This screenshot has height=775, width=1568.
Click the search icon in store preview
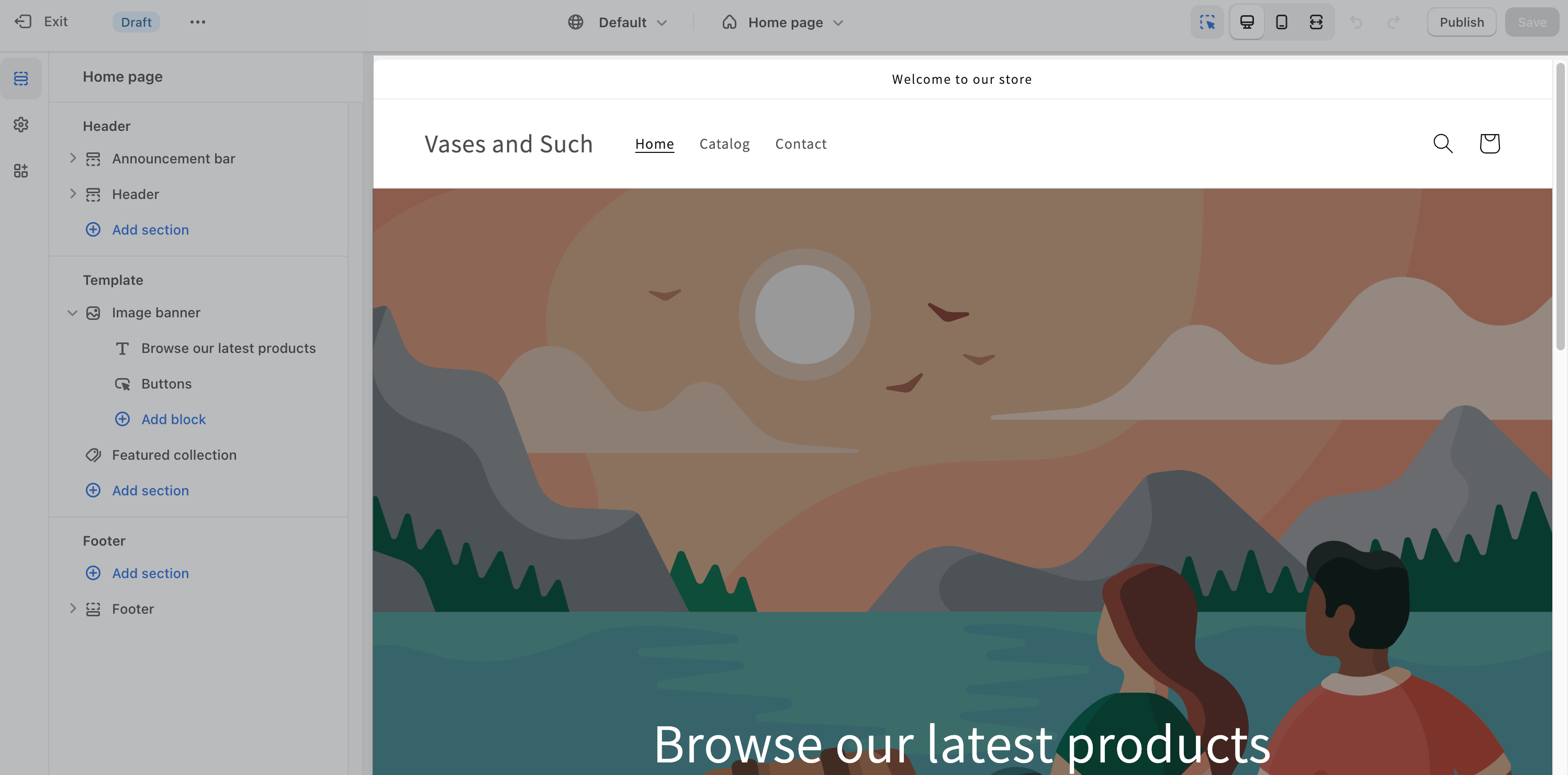click(x=1442, y=143)
